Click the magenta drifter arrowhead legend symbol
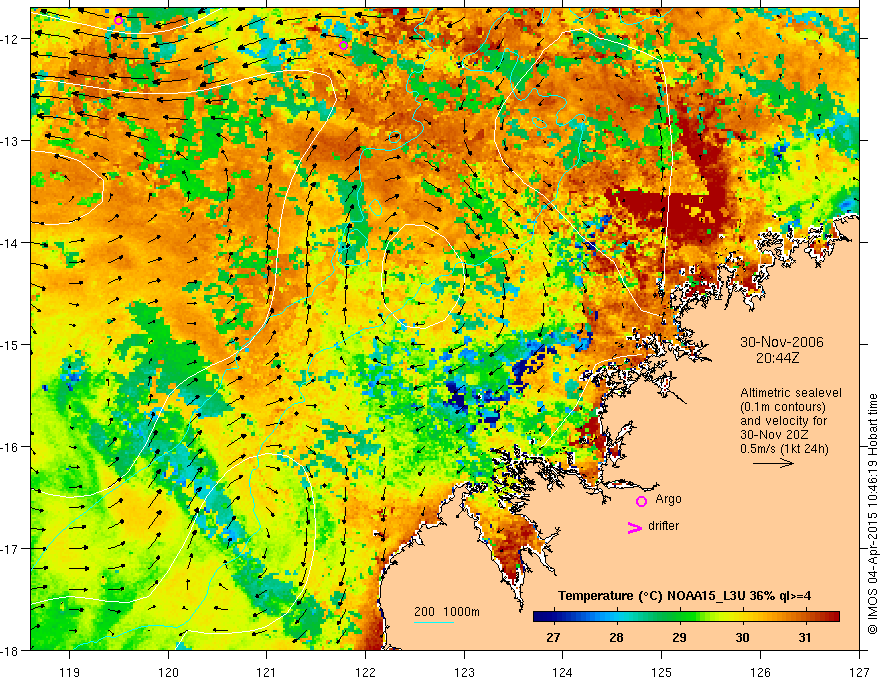The width and height of the screenshot is (880, 680). (x=635, y=527)
